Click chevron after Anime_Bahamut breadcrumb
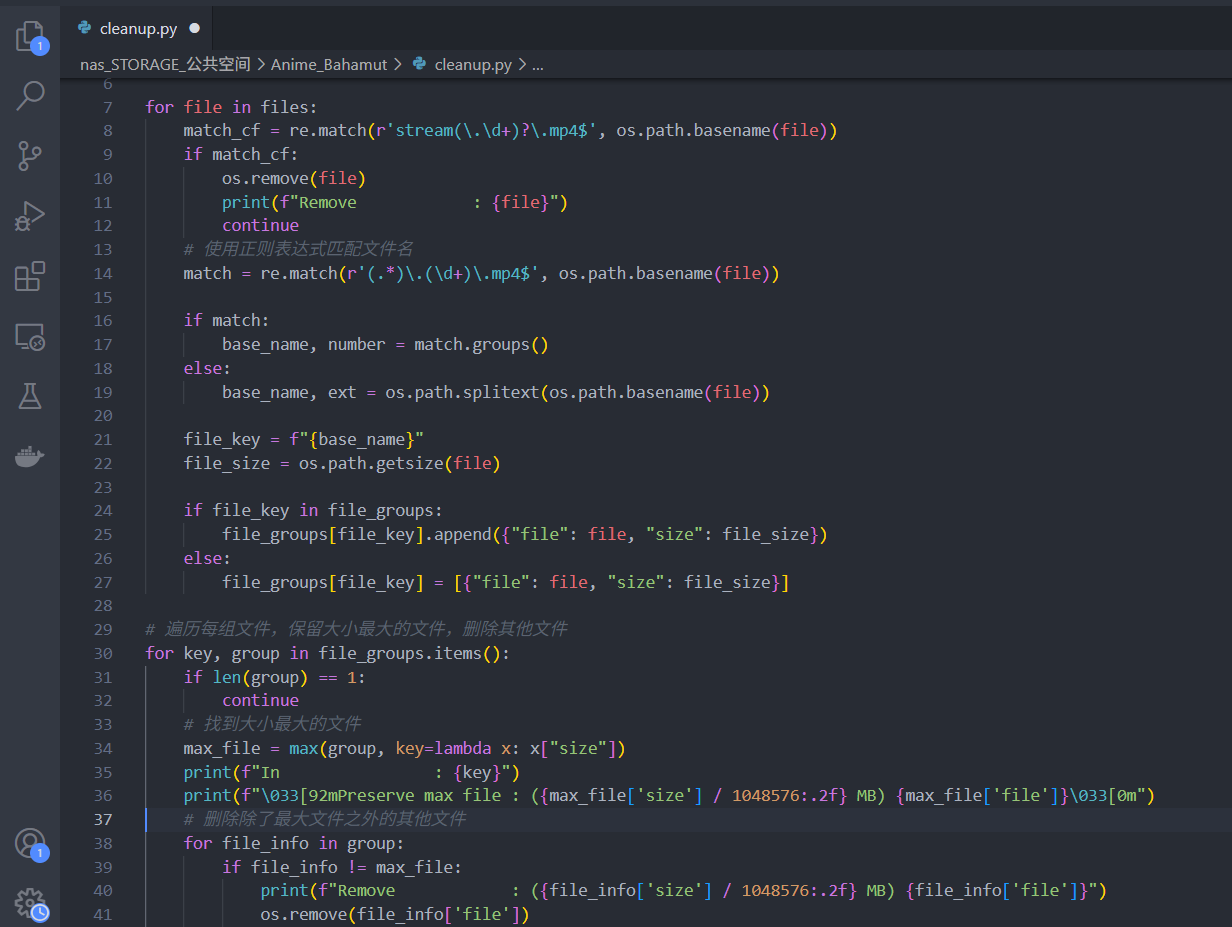This screenshot has width=1232, height=927. click(398, 64)
